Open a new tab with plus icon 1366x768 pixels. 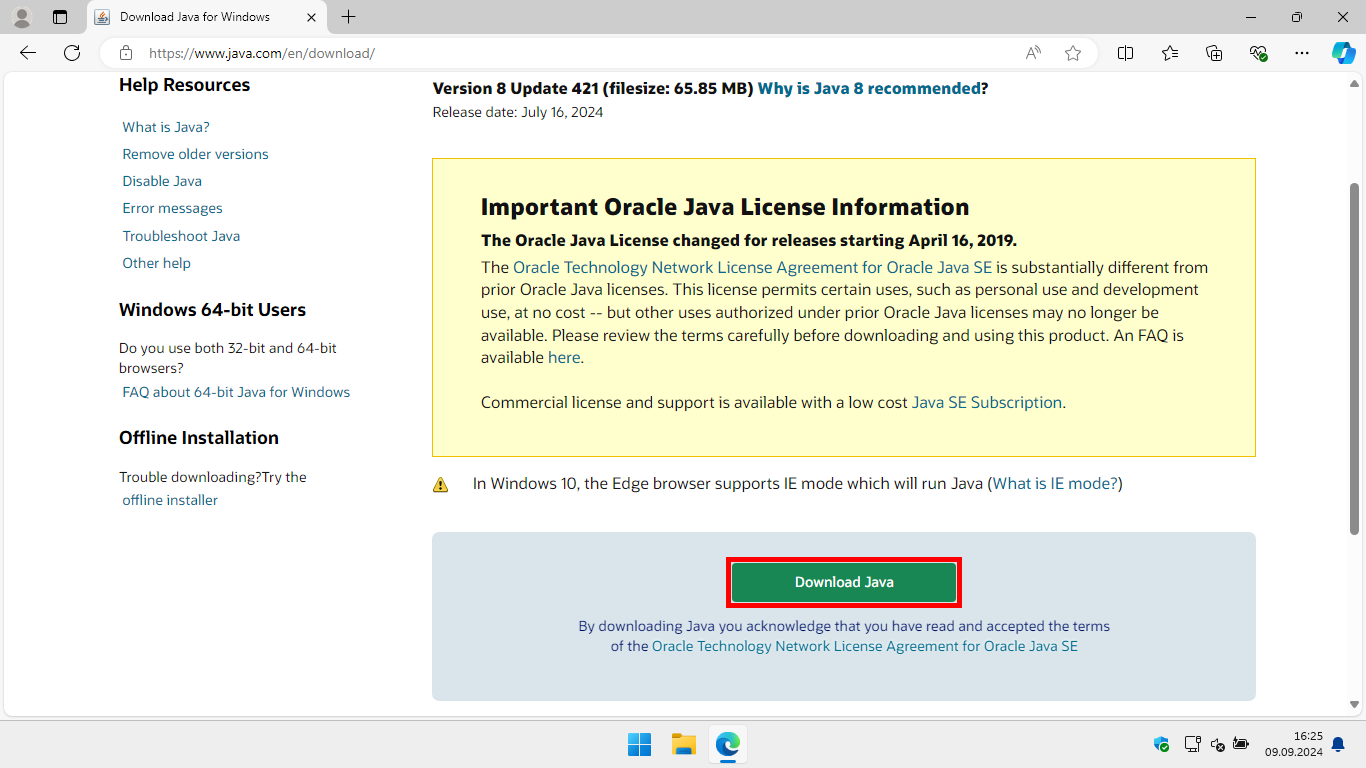[348, 17]
